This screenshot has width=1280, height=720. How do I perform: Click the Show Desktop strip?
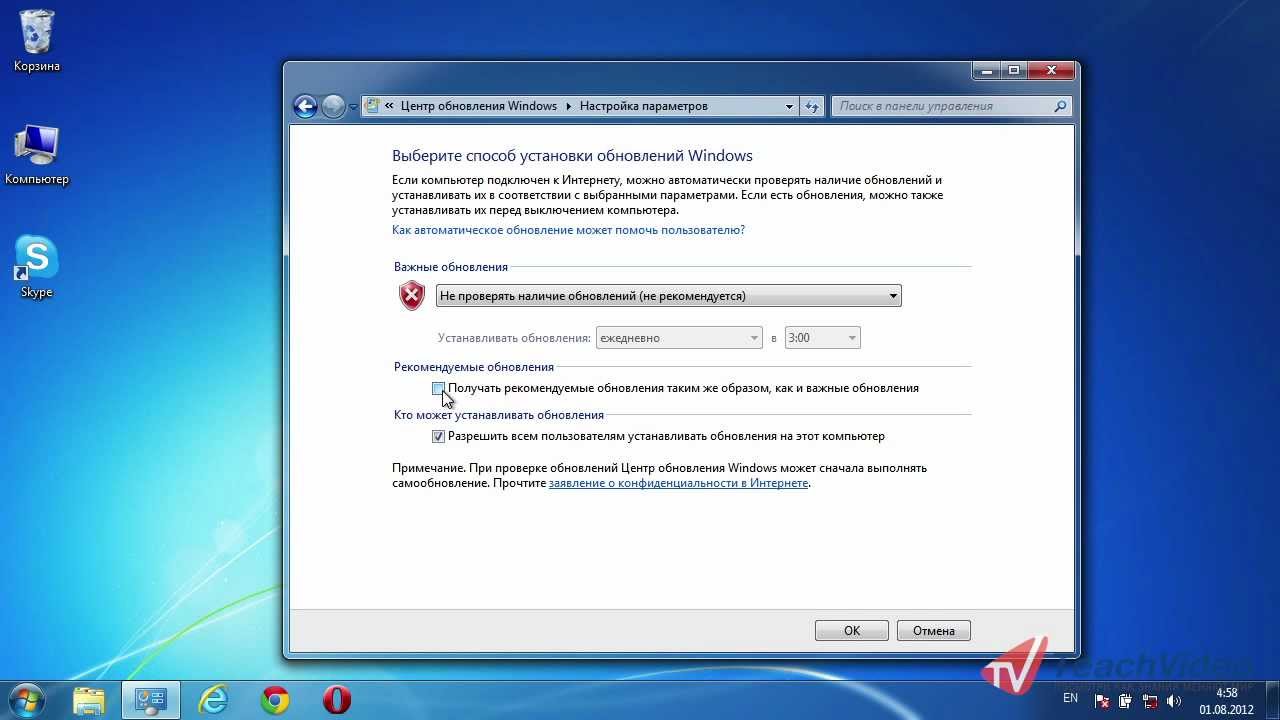tap(1272, 700)
